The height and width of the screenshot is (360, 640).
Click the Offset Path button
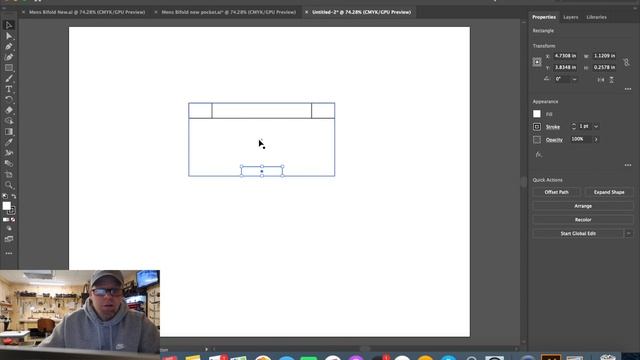tap(556, 192)
